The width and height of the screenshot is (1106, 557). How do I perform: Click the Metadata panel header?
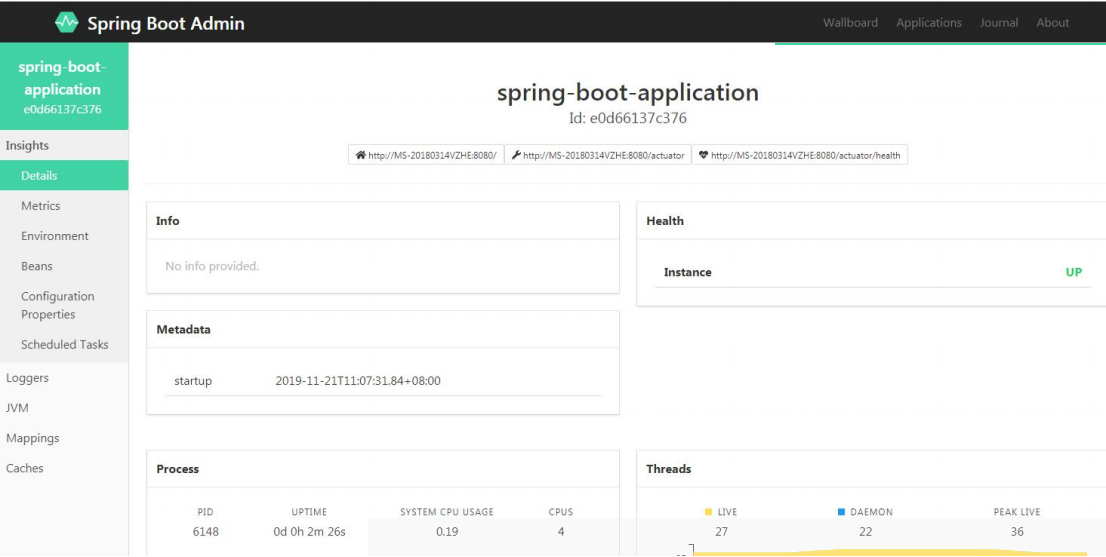[x=383, y=329]
